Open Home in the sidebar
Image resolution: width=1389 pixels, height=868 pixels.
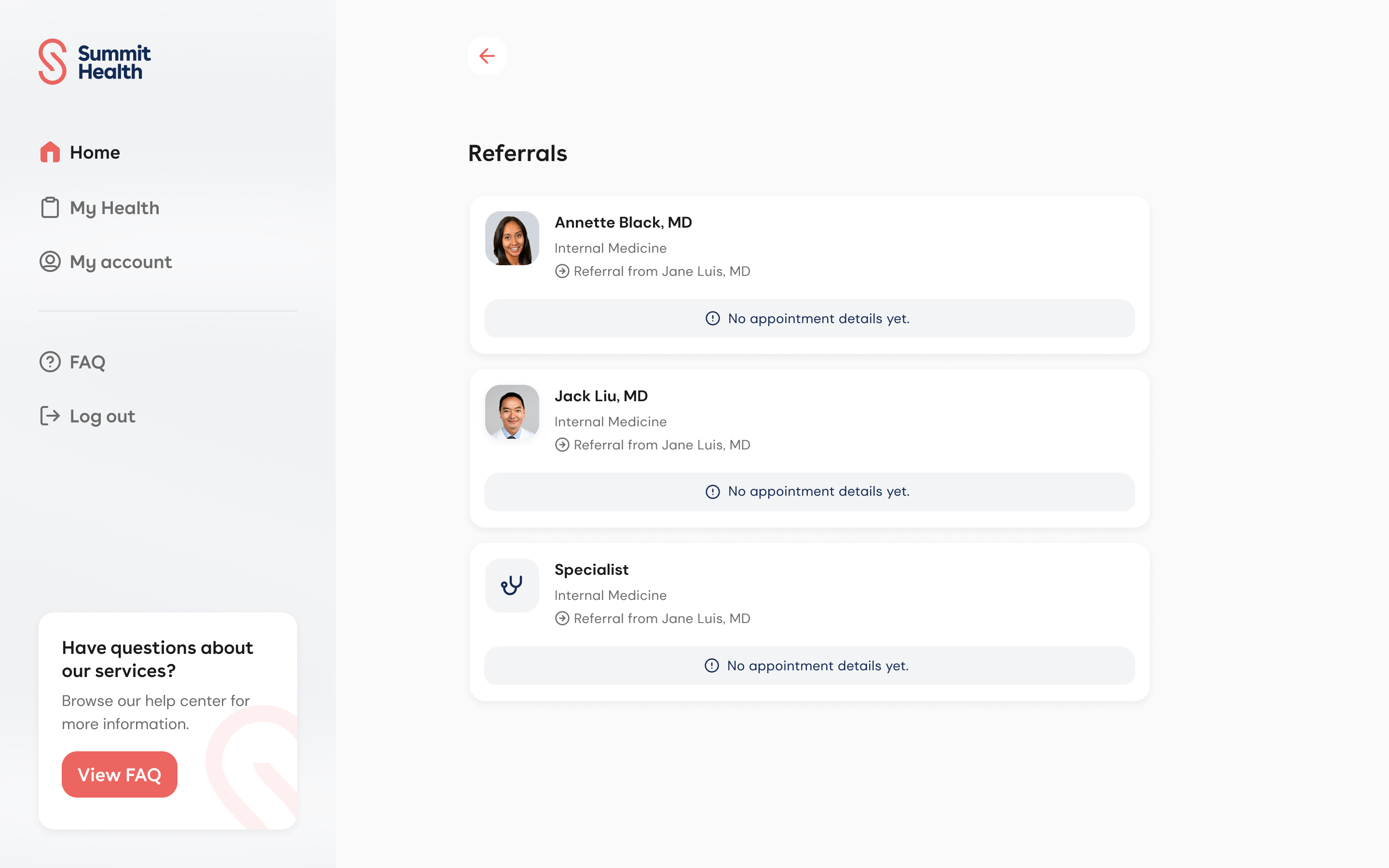click(x=81, y=152)
